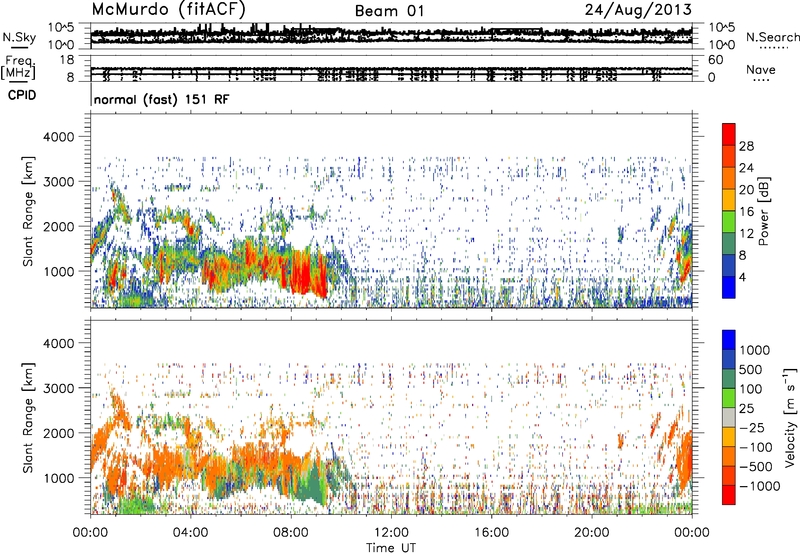Click the '12:00' time axis tick label
The width and height of the screenshot is (800, 554).
tap(391, 533)
